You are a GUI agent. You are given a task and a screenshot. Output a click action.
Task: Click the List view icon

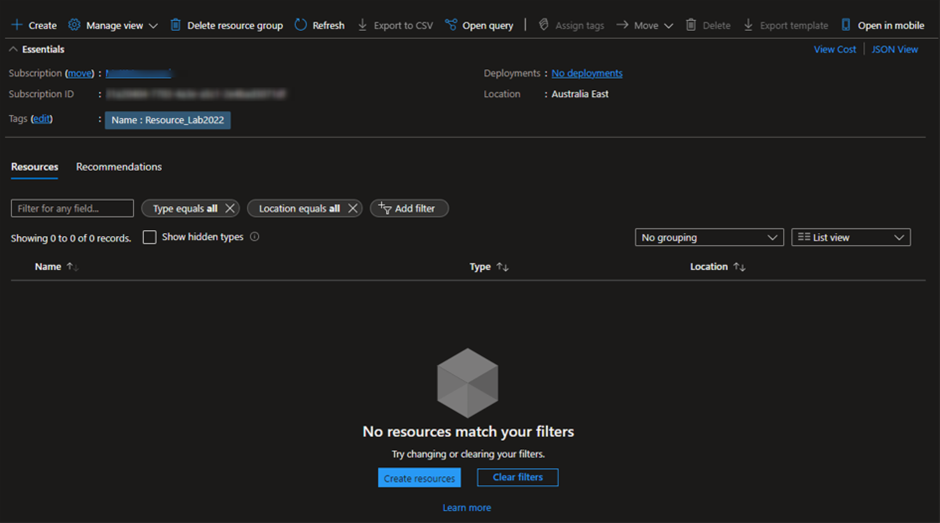click(x=804, y=237)
